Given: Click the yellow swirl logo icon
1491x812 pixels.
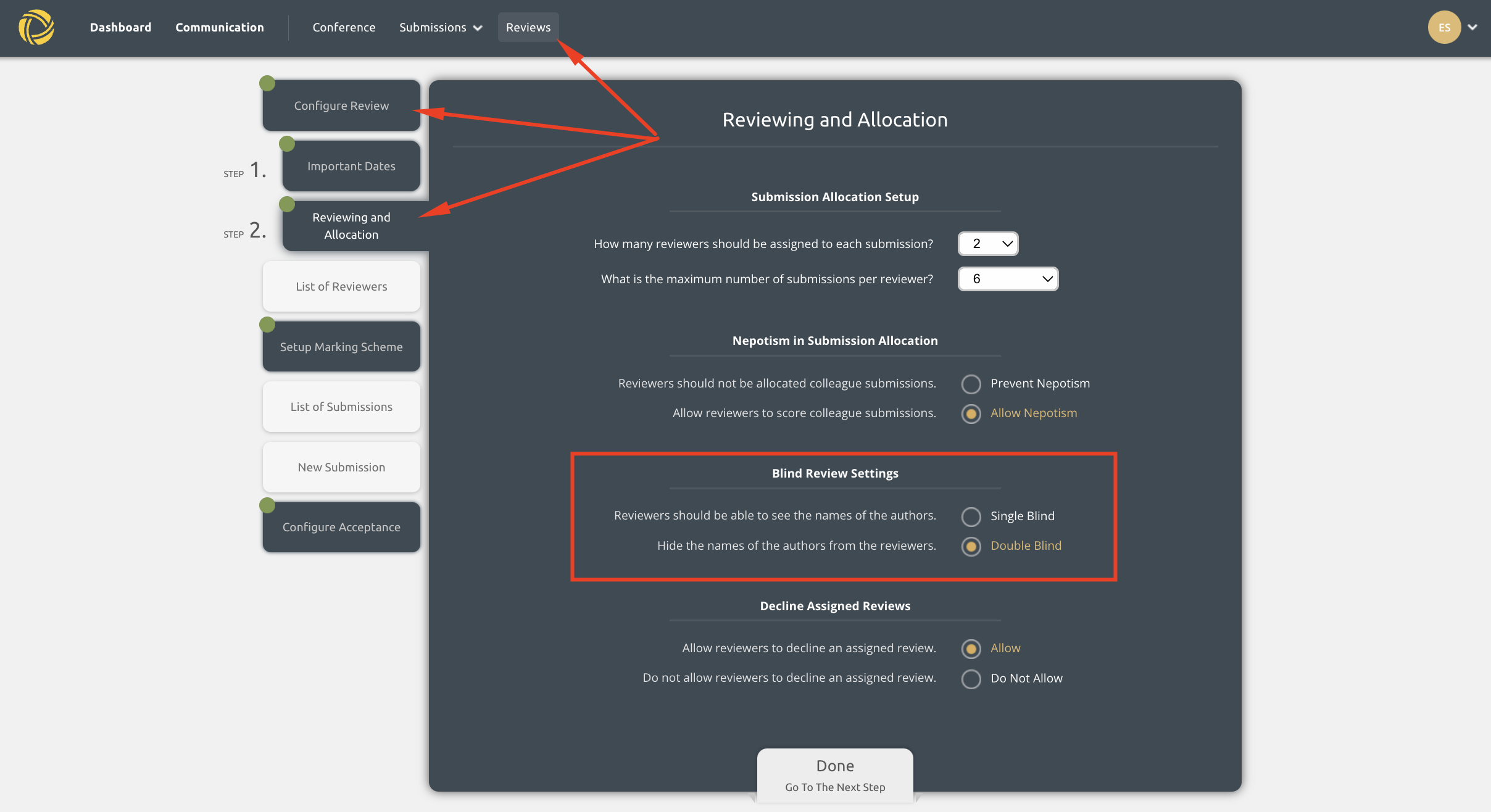Looking at the screenshot, I should (36, 27).
